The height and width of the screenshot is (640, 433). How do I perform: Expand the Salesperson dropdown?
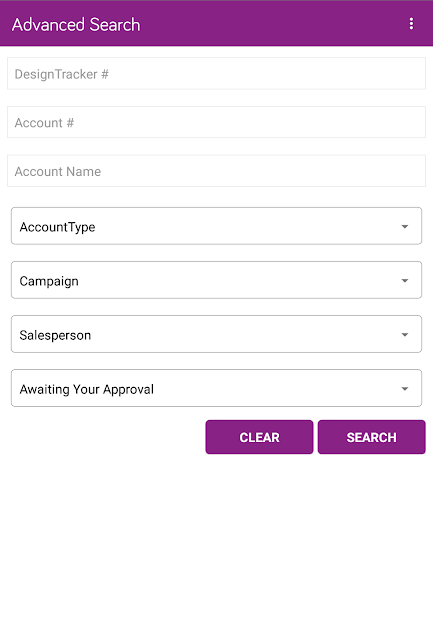[x=216, y=334]
